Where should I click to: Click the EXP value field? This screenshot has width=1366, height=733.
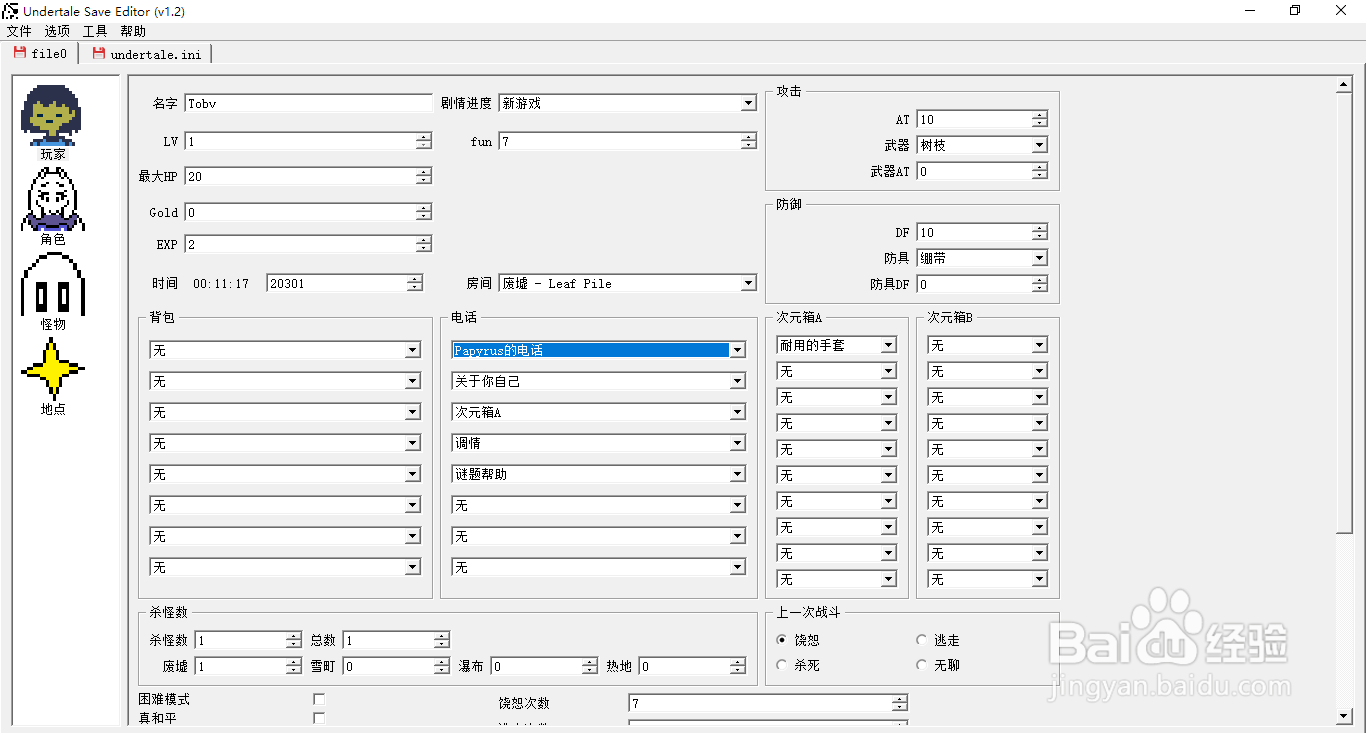click(x=301, y=244)
